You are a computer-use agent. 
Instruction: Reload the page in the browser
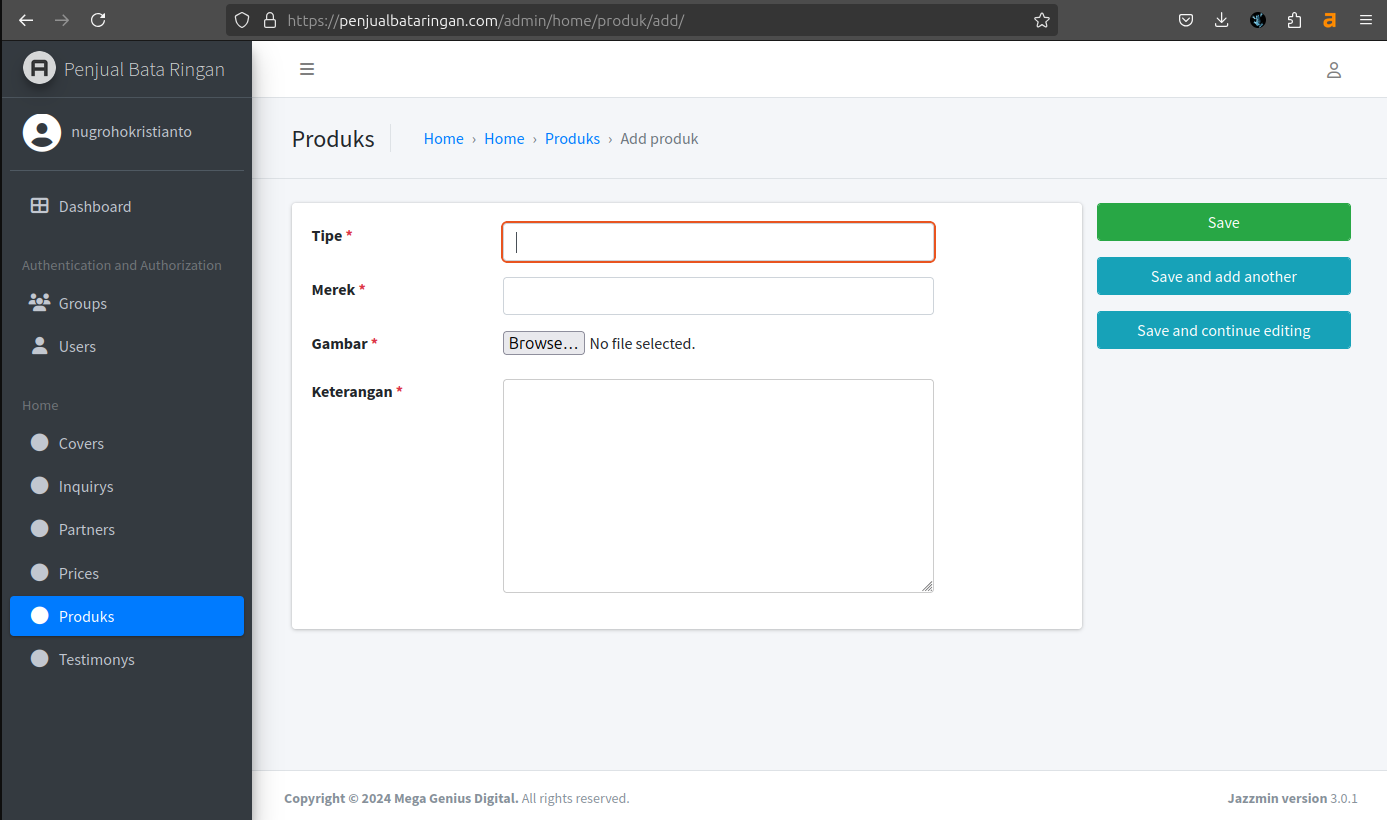coord(98,20)
